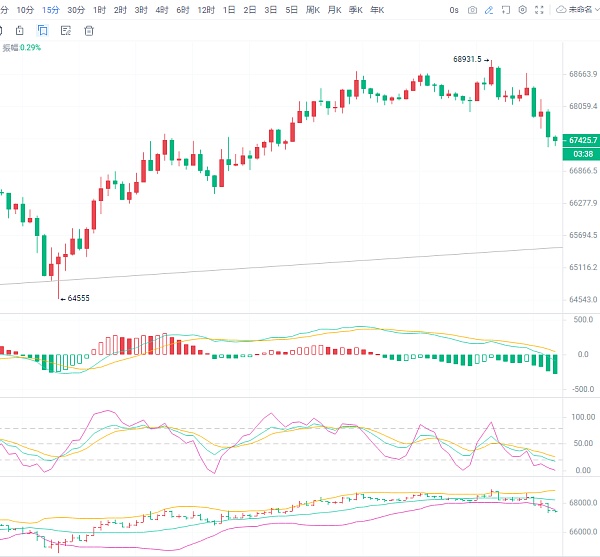The height and width of the screenshot is (557, 600).
Task: Click the edit note icon in second toolbar row
Action: click(x=66, y=30)
